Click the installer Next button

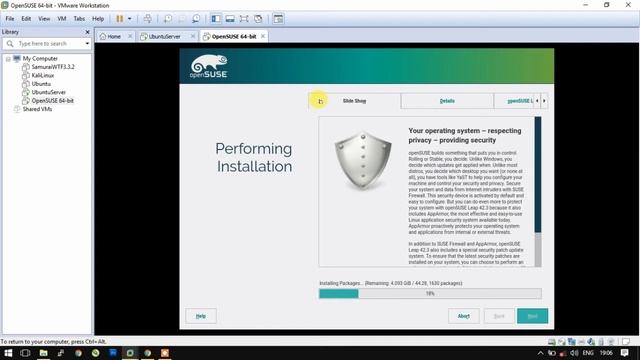pyautogui.click(x=532, y=316)
